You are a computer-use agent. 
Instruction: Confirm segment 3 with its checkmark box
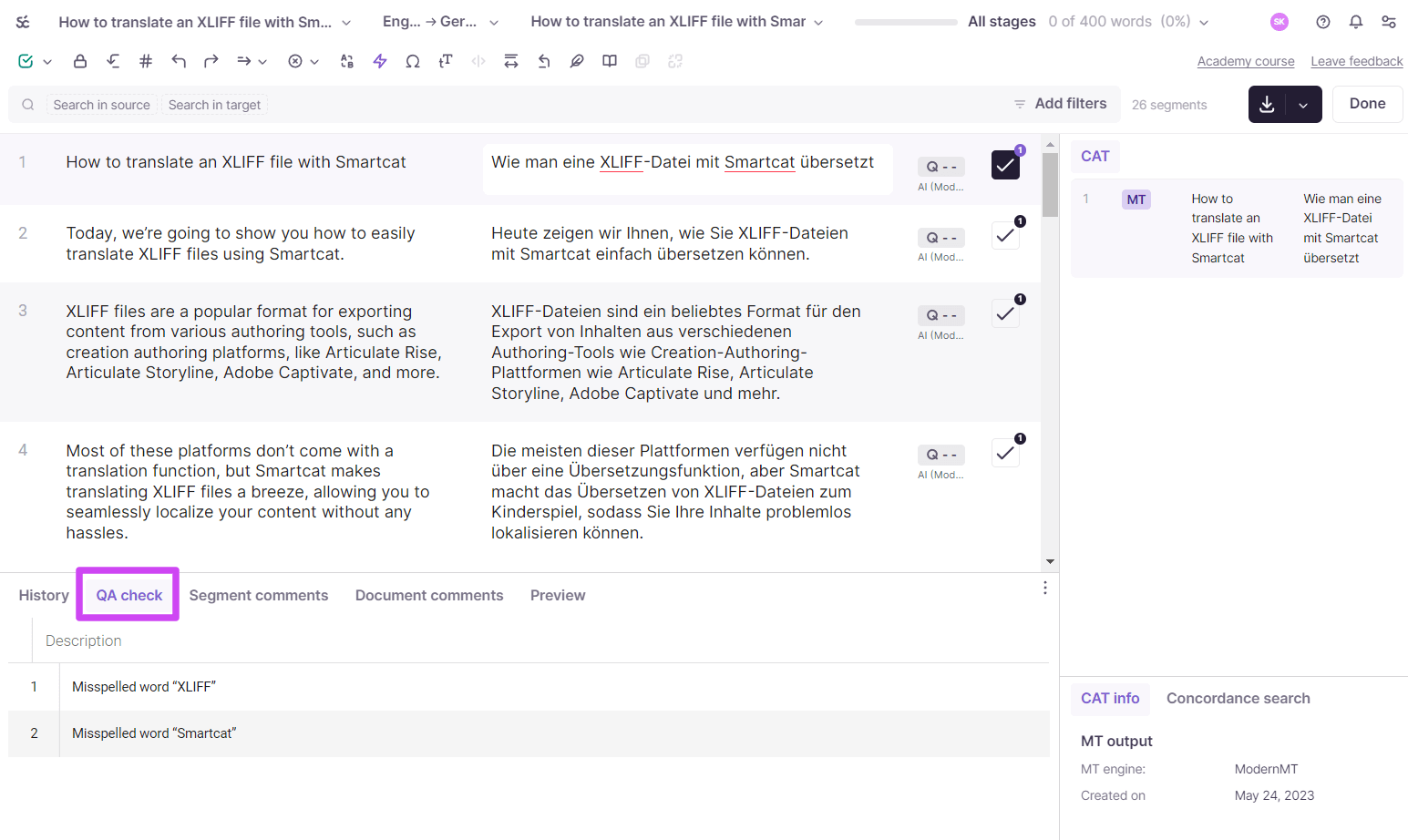(1005, 313)
